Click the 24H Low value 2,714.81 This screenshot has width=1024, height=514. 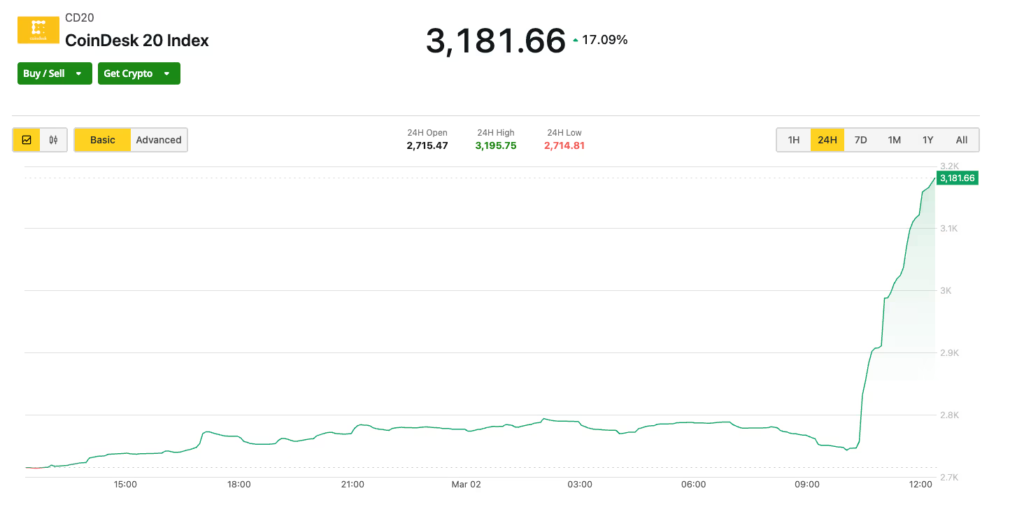(x=564, y=146)
